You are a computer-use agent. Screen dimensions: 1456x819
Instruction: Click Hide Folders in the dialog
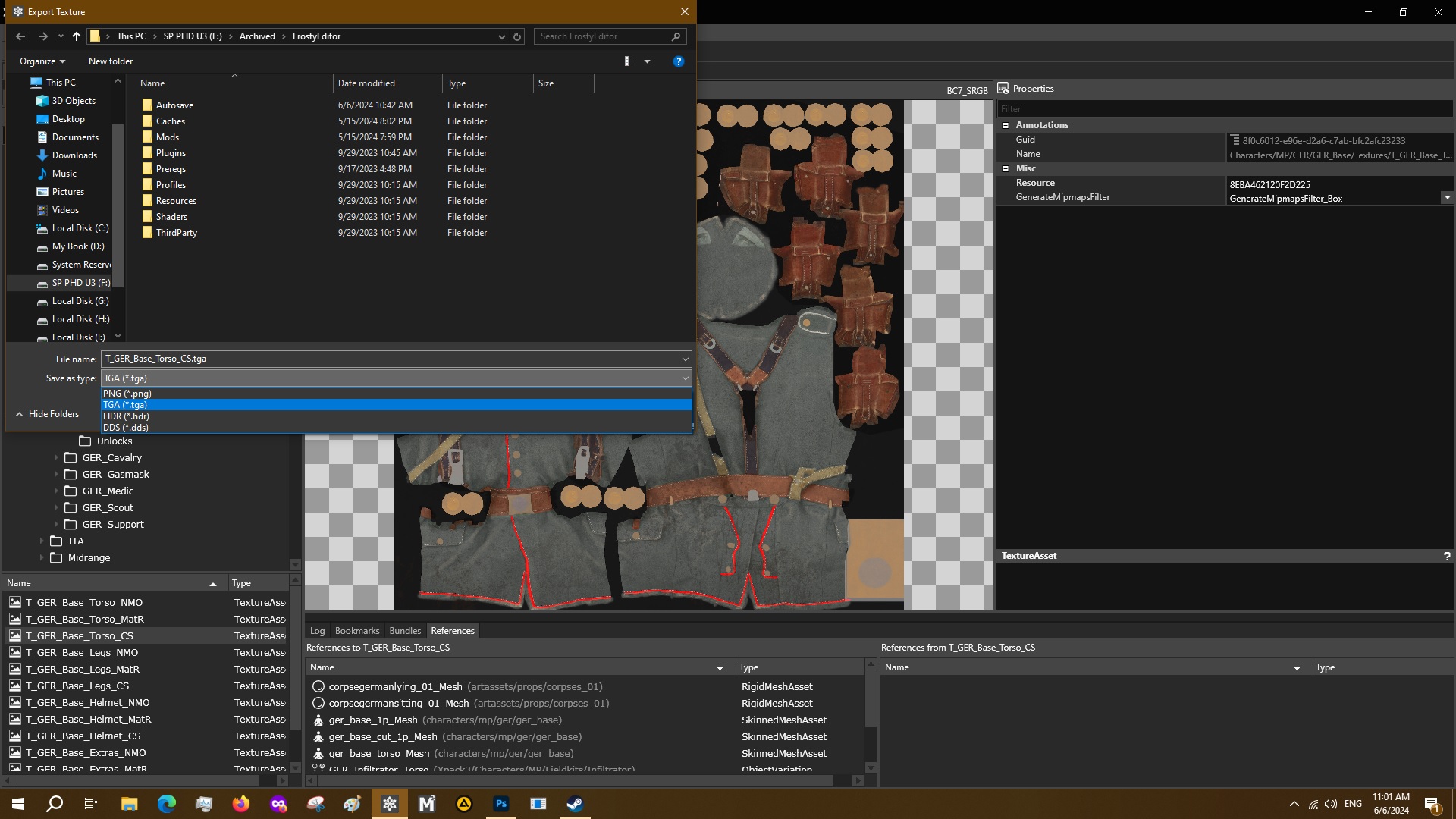tap(53, 414)
